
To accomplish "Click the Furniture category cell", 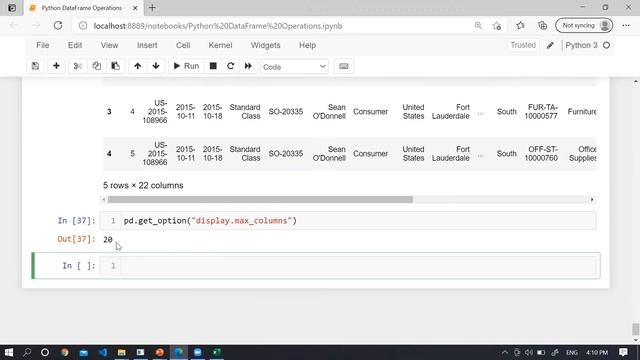I will (582, 111).
